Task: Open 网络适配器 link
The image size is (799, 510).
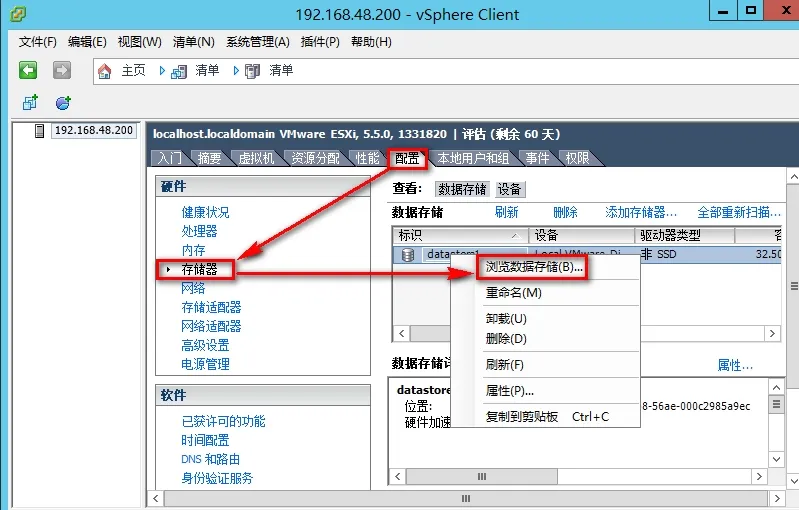Action: 211,326
